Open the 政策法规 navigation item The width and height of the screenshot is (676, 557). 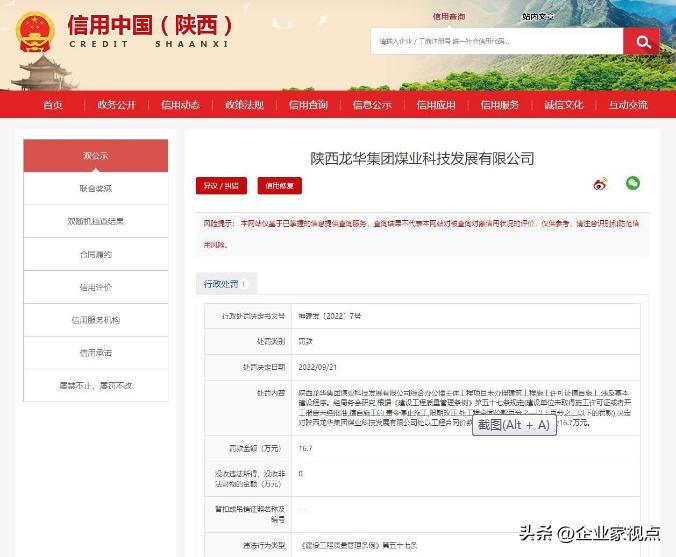(x=244, y=105)
